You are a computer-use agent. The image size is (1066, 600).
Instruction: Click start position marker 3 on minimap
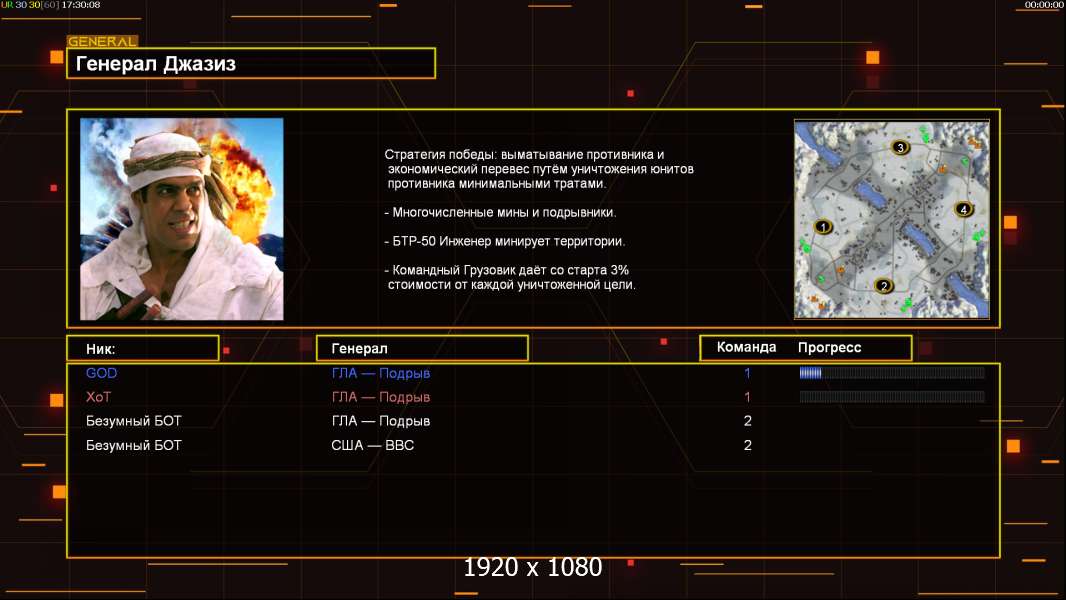[900, 147]
